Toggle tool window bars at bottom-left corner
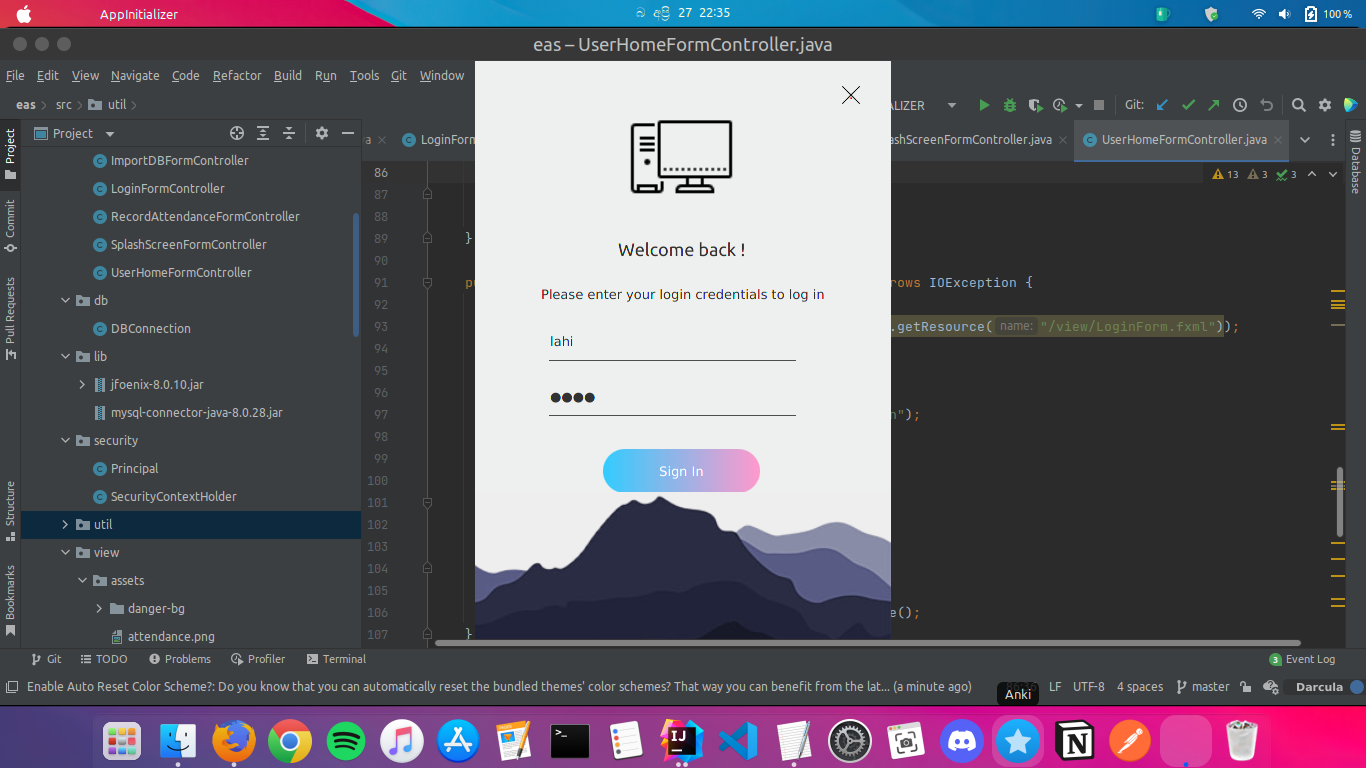This screenshot has height=768, width=1366. 11,687
